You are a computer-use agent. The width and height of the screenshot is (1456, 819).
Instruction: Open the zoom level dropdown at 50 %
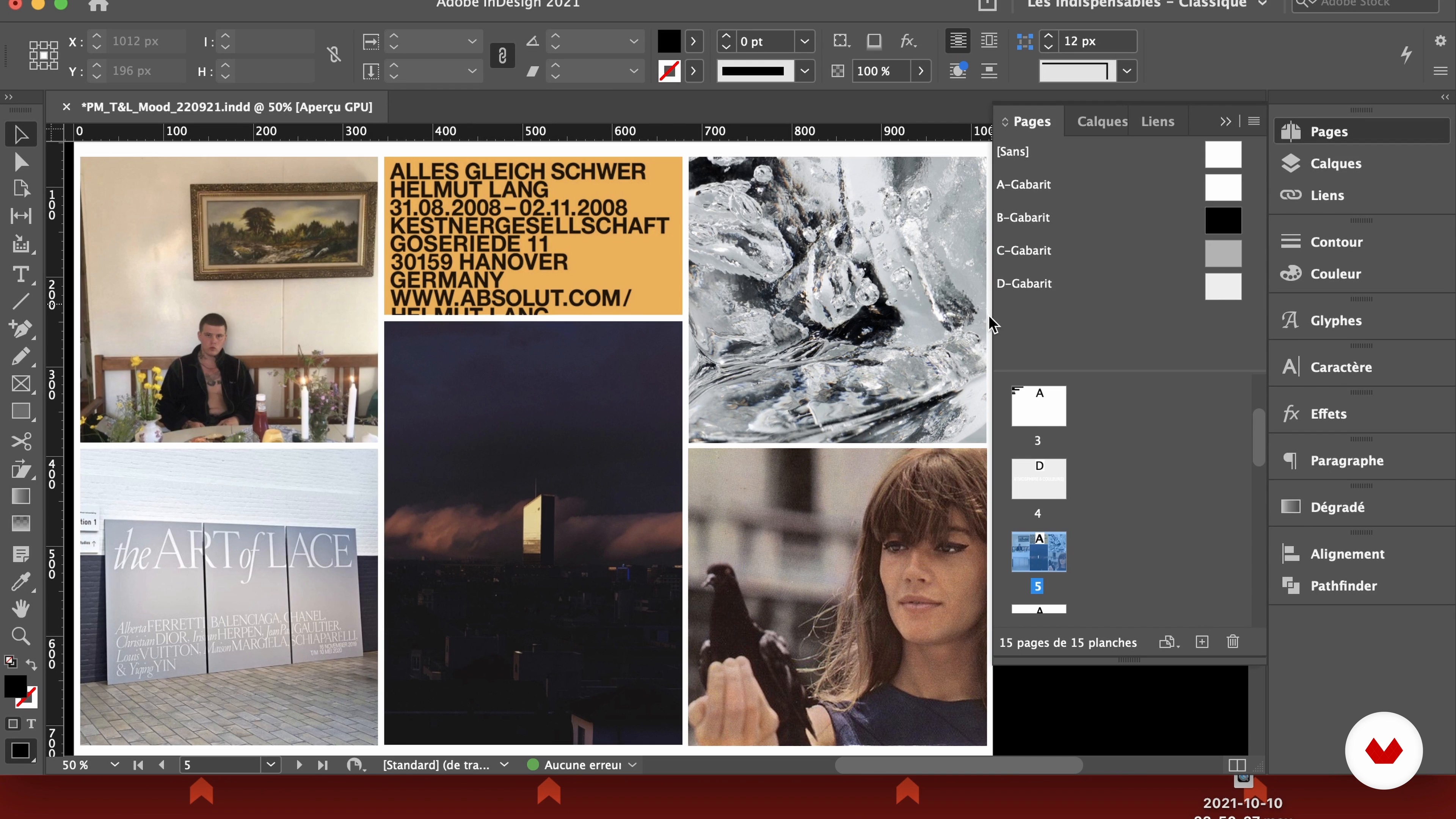click(115, 765)
